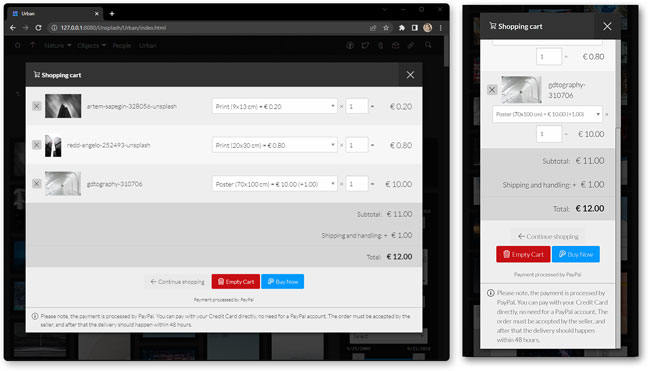649x371 pixels.
Task: Click quantity field for artem-sapegin item
Action: (356, 106)
